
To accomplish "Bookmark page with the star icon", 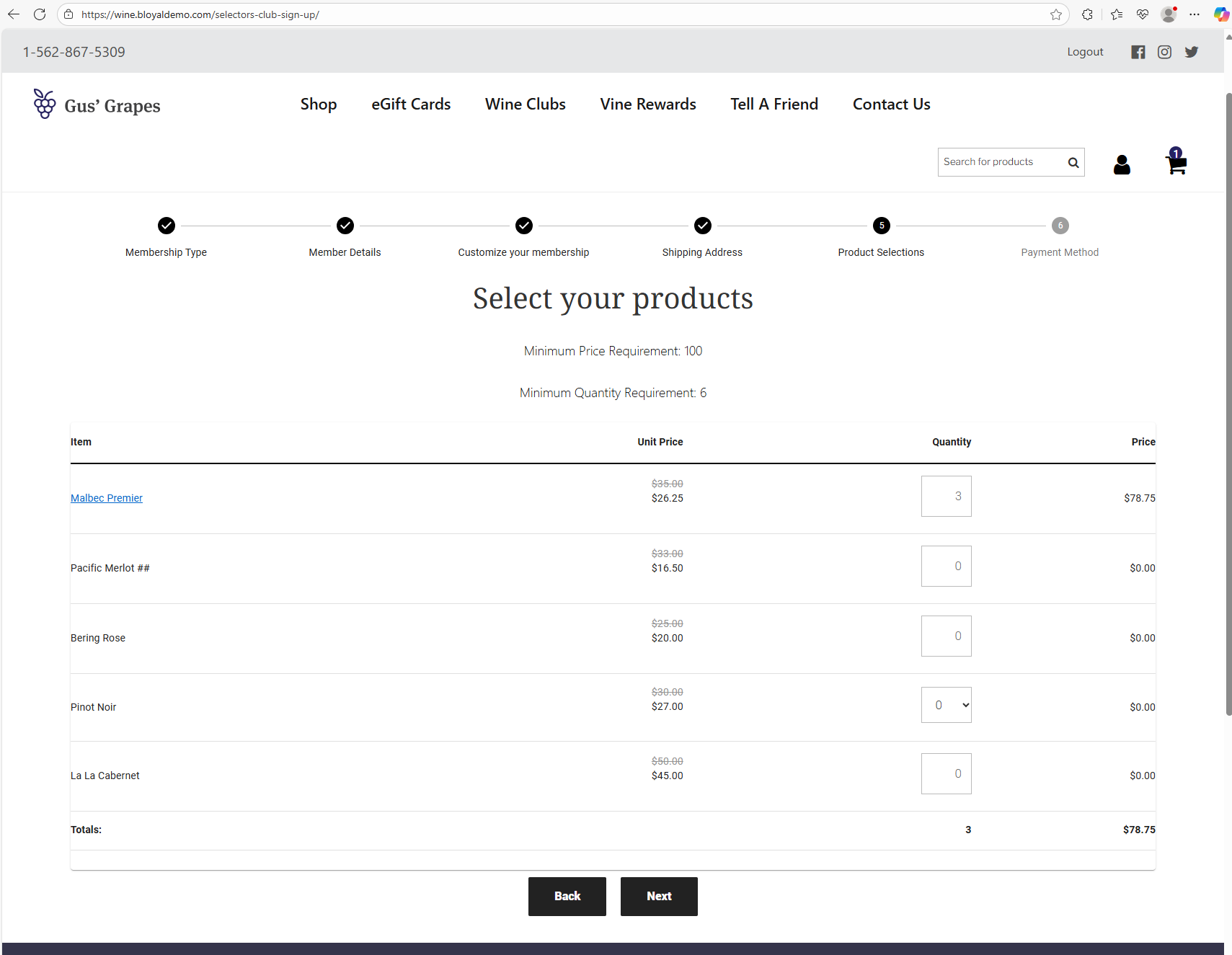I will pyautogui.click(x=1055, y=14).
